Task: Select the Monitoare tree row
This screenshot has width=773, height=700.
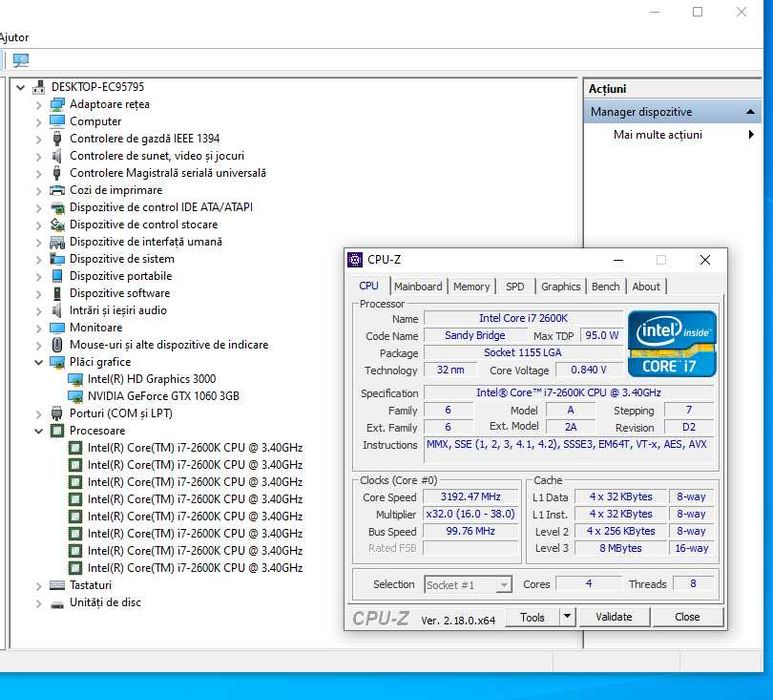Action: point(96,328)
